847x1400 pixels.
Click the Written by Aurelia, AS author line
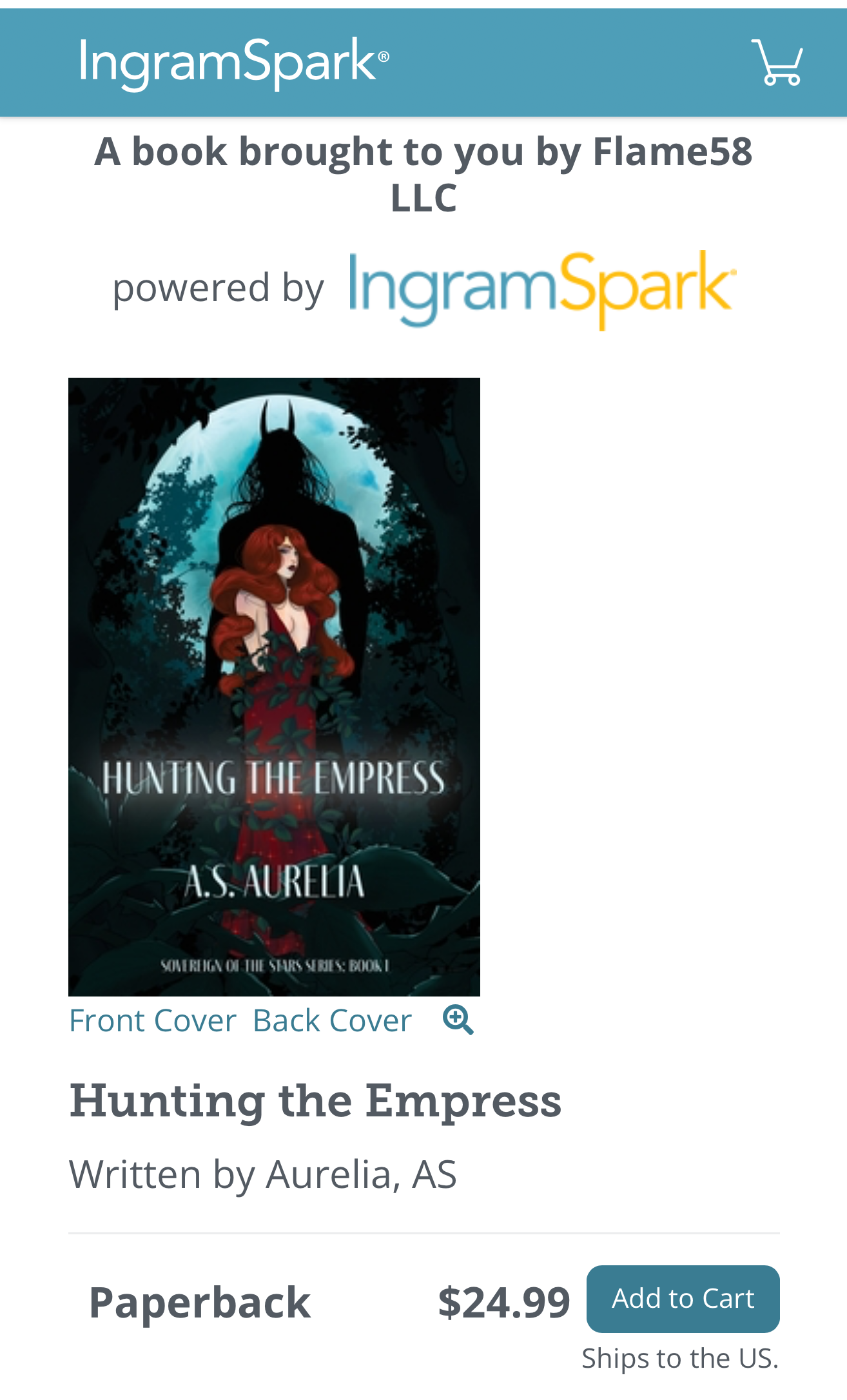(x=263, y=1174)
